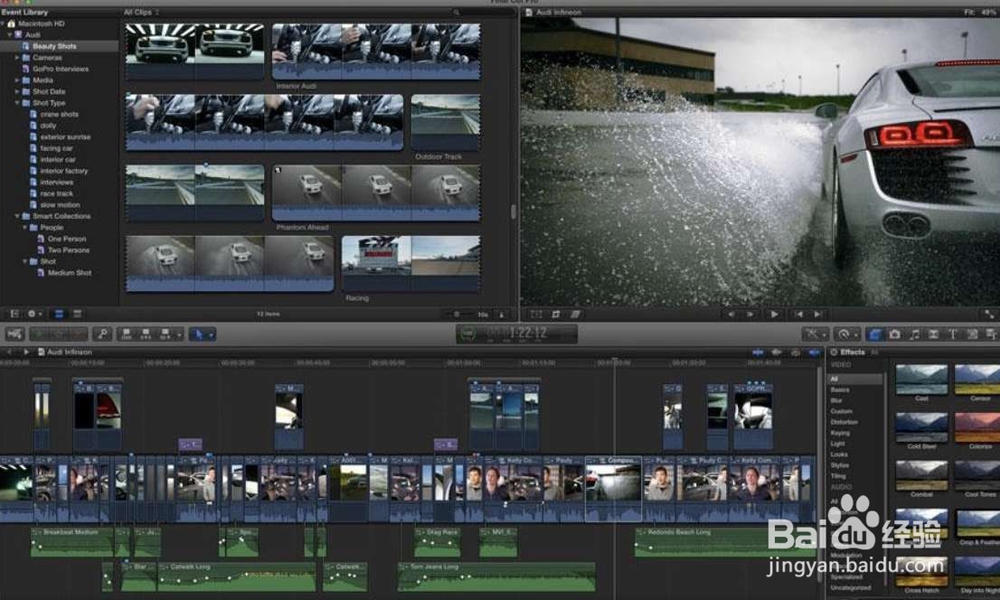1000x600 pixels.
Task: Click the append clip edit button
Action: click(165, 333)
